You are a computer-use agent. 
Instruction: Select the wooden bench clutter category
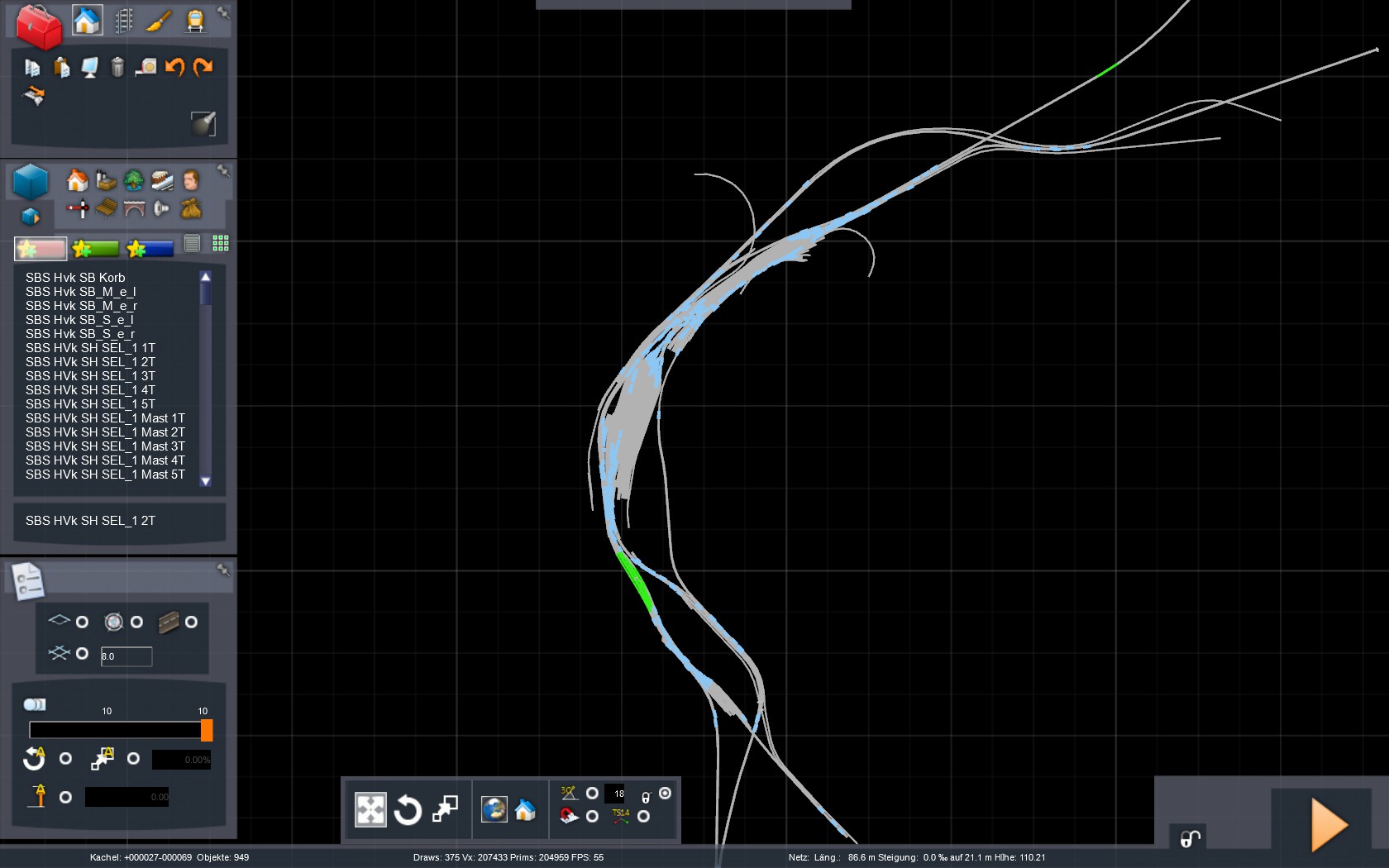(x=106, y=208)
